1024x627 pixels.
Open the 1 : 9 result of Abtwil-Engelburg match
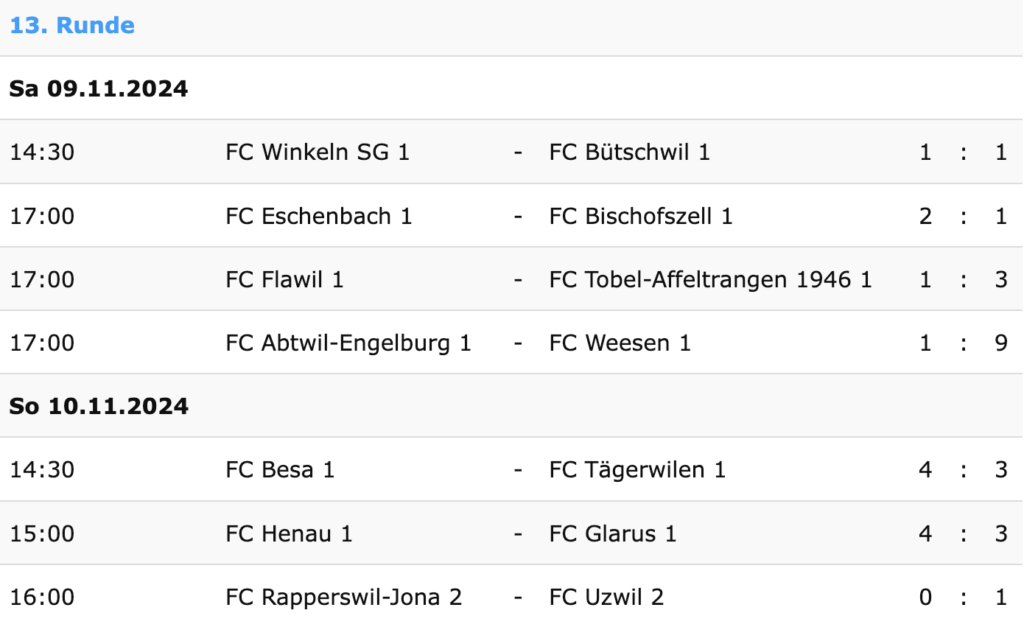click(x=963, y=343)
